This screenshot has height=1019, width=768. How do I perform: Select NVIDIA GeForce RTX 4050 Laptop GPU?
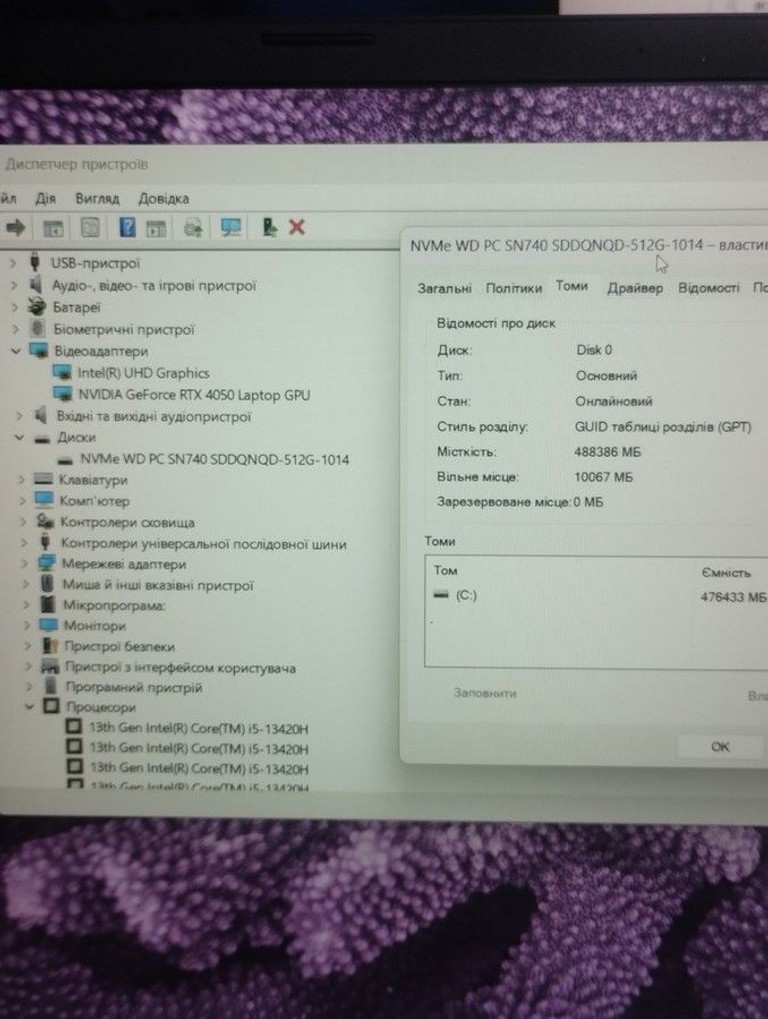pos(194,394)
